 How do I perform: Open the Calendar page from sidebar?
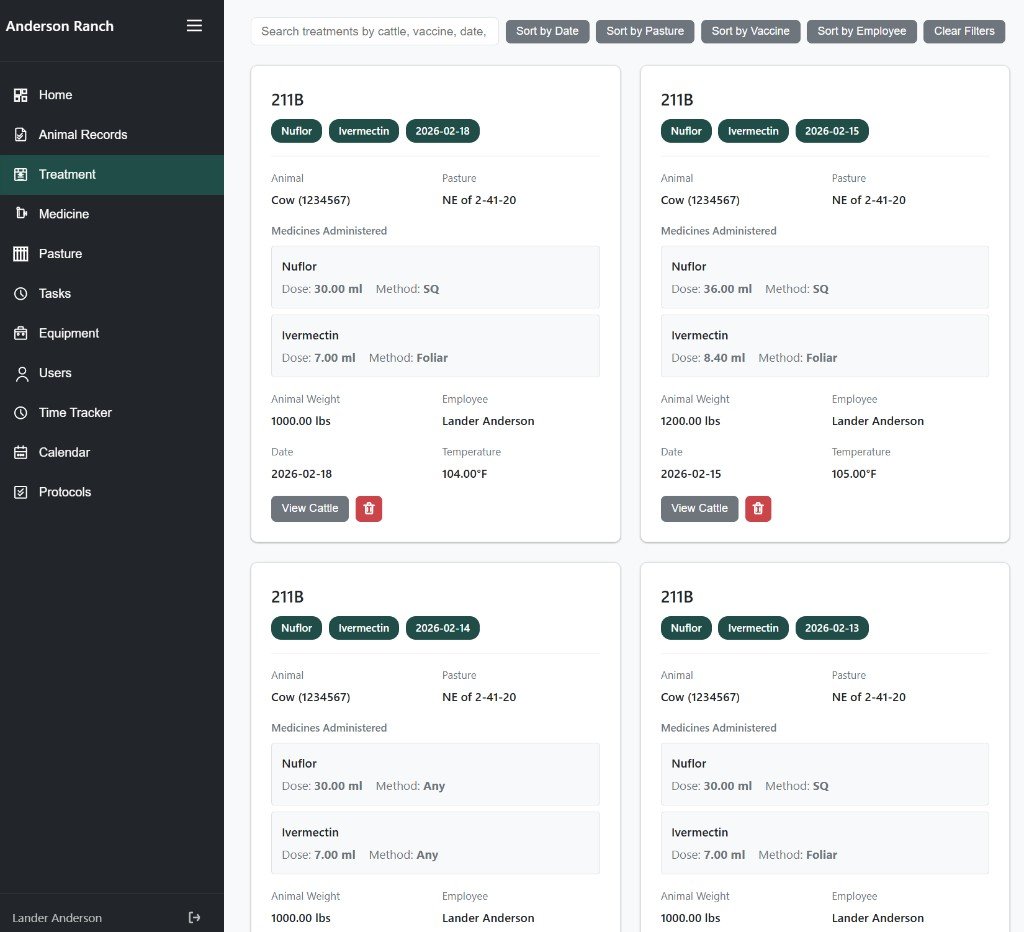(x=64, y=453)
